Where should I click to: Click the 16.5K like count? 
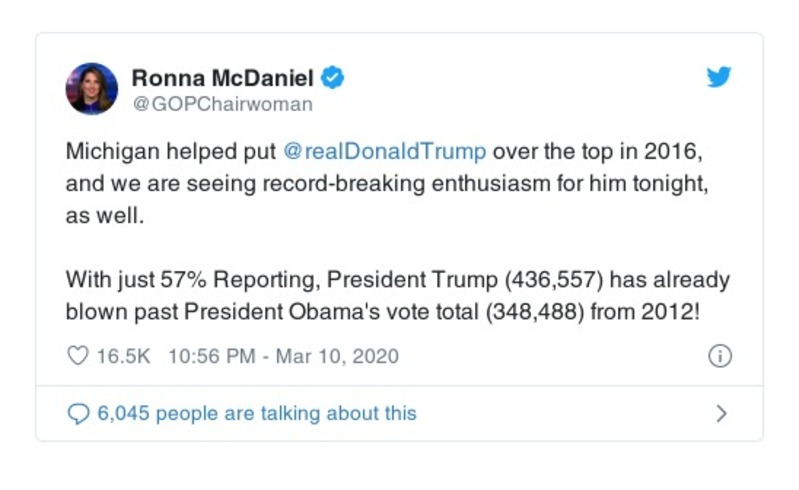pos(121,356)
